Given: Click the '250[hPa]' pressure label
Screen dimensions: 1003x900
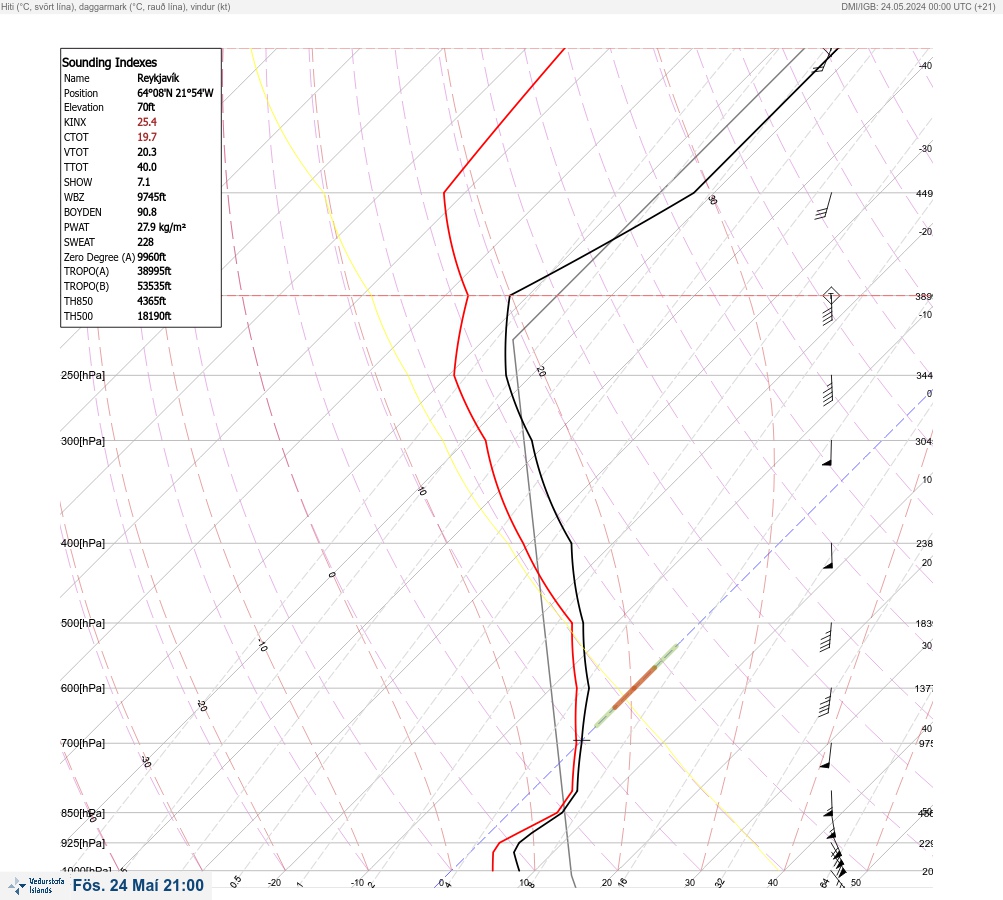Looking at the screenshot, I should coord(83,375).
